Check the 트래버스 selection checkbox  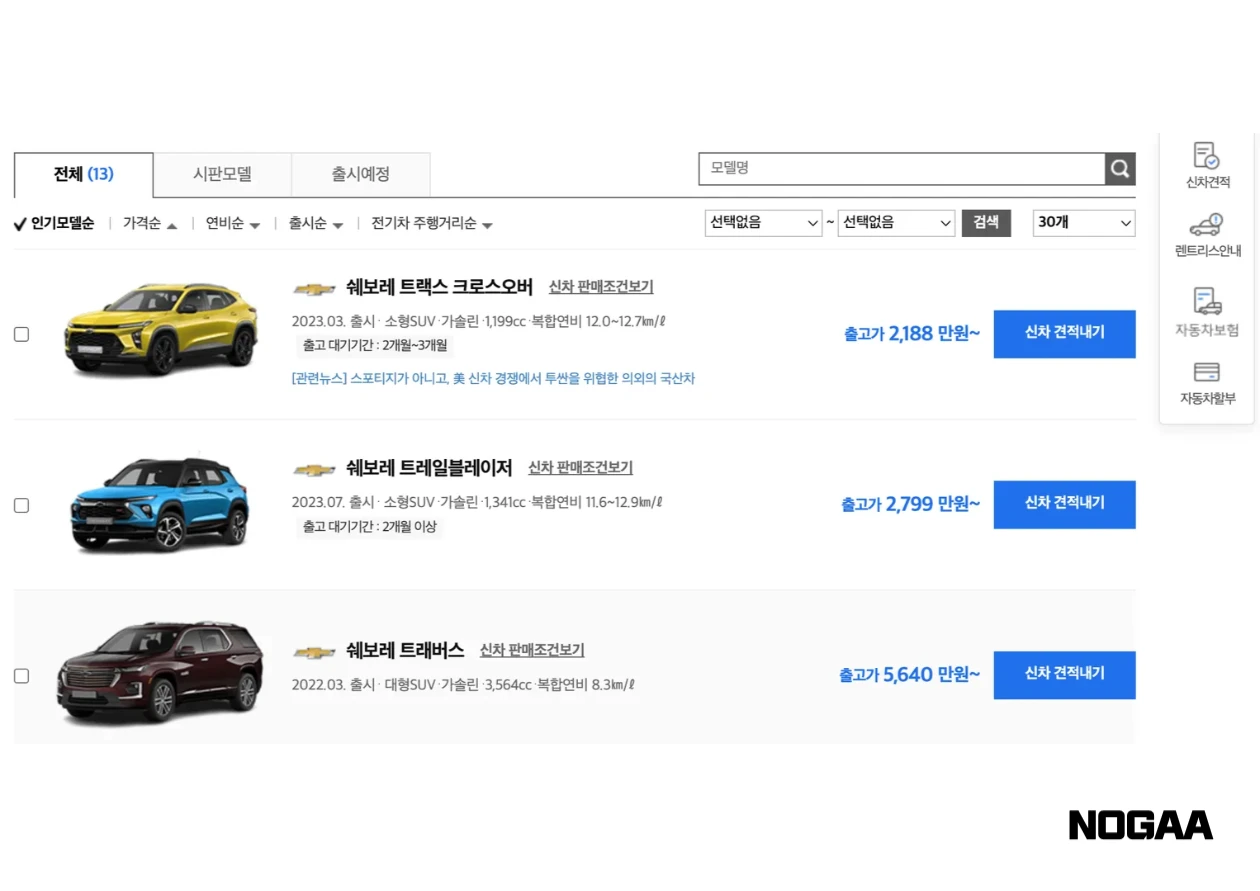pyautogui.click(x=21, y=675)
